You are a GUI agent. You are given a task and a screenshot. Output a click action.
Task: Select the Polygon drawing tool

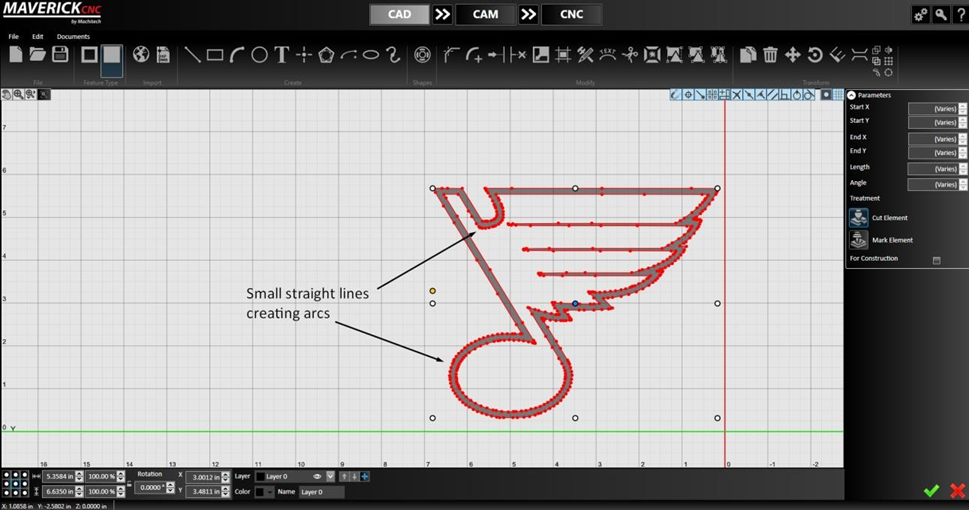click(x=326, y=55)
